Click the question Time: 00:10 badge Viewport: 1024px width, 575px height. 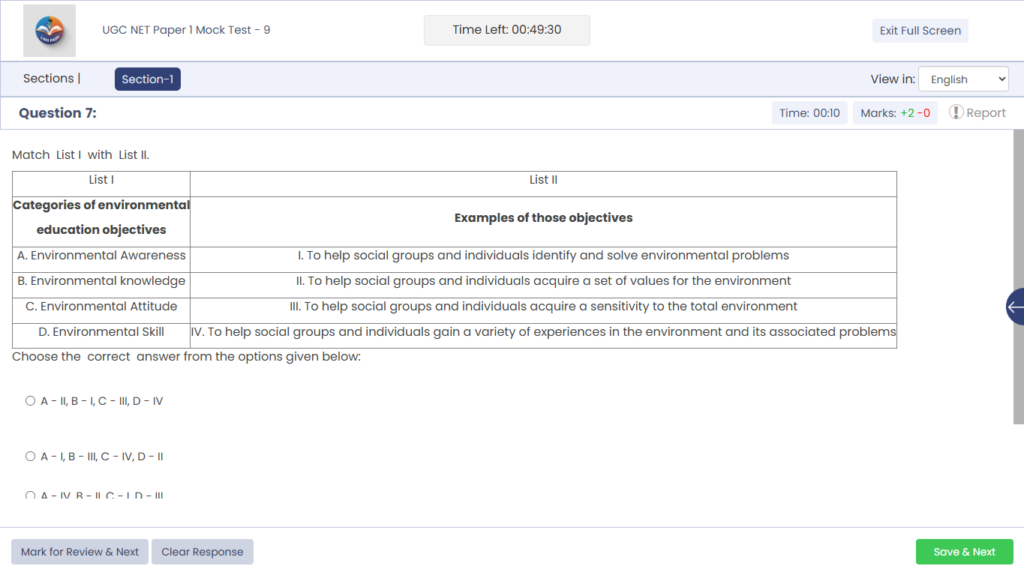coord(809,113)
